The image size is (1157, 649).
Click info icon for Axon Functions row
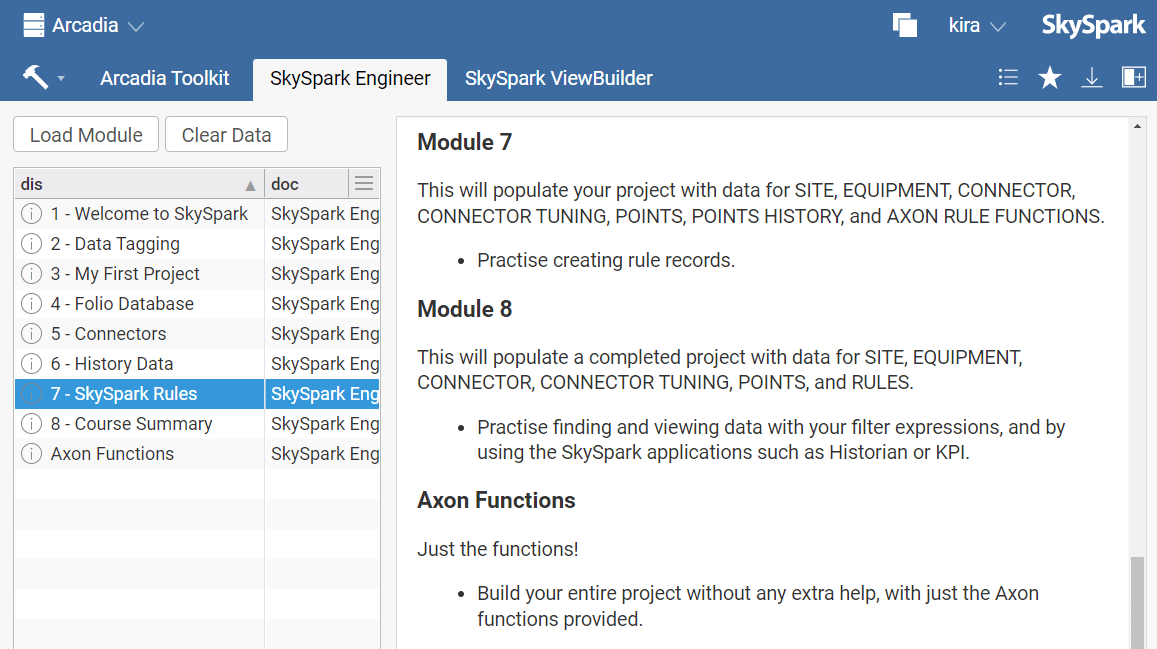[31, 454]
